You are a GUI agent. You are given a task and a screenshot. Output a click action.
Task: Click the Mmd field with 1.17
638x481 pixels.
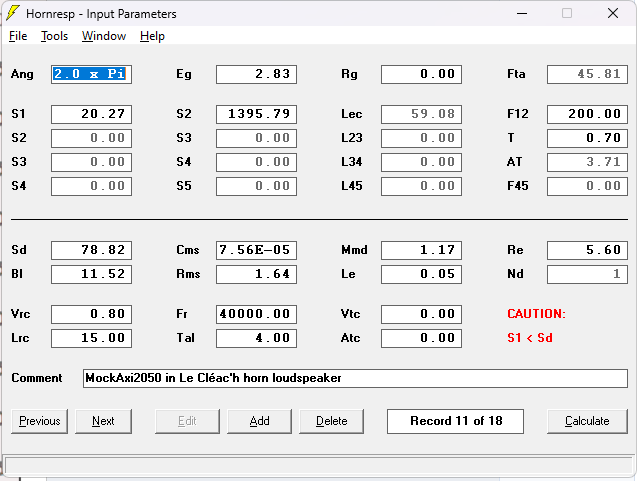(421, 250)
